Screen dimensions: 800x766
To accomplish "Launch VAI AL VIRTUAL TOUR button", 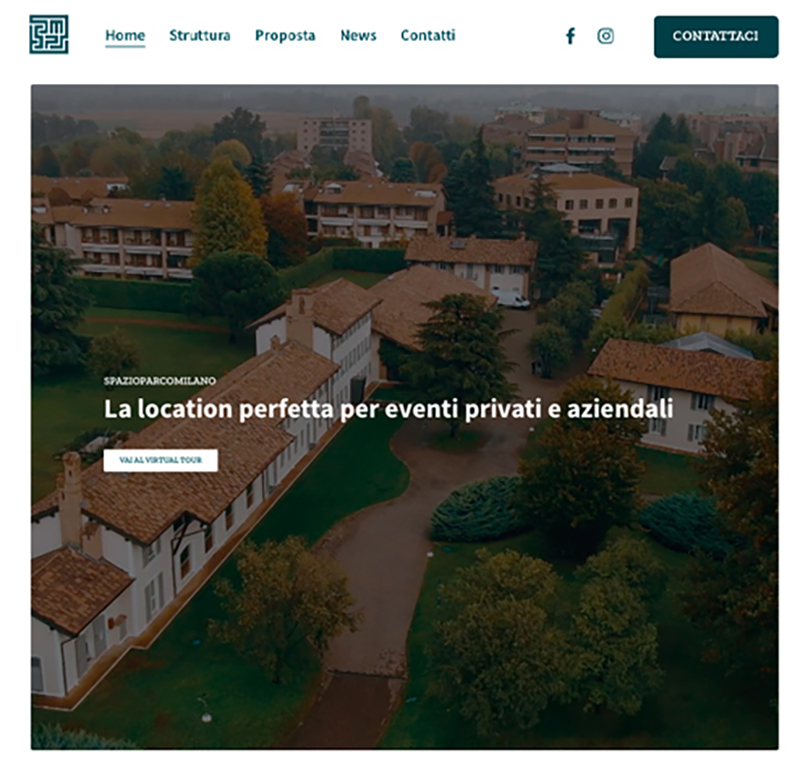I will (x=161, y=460).
